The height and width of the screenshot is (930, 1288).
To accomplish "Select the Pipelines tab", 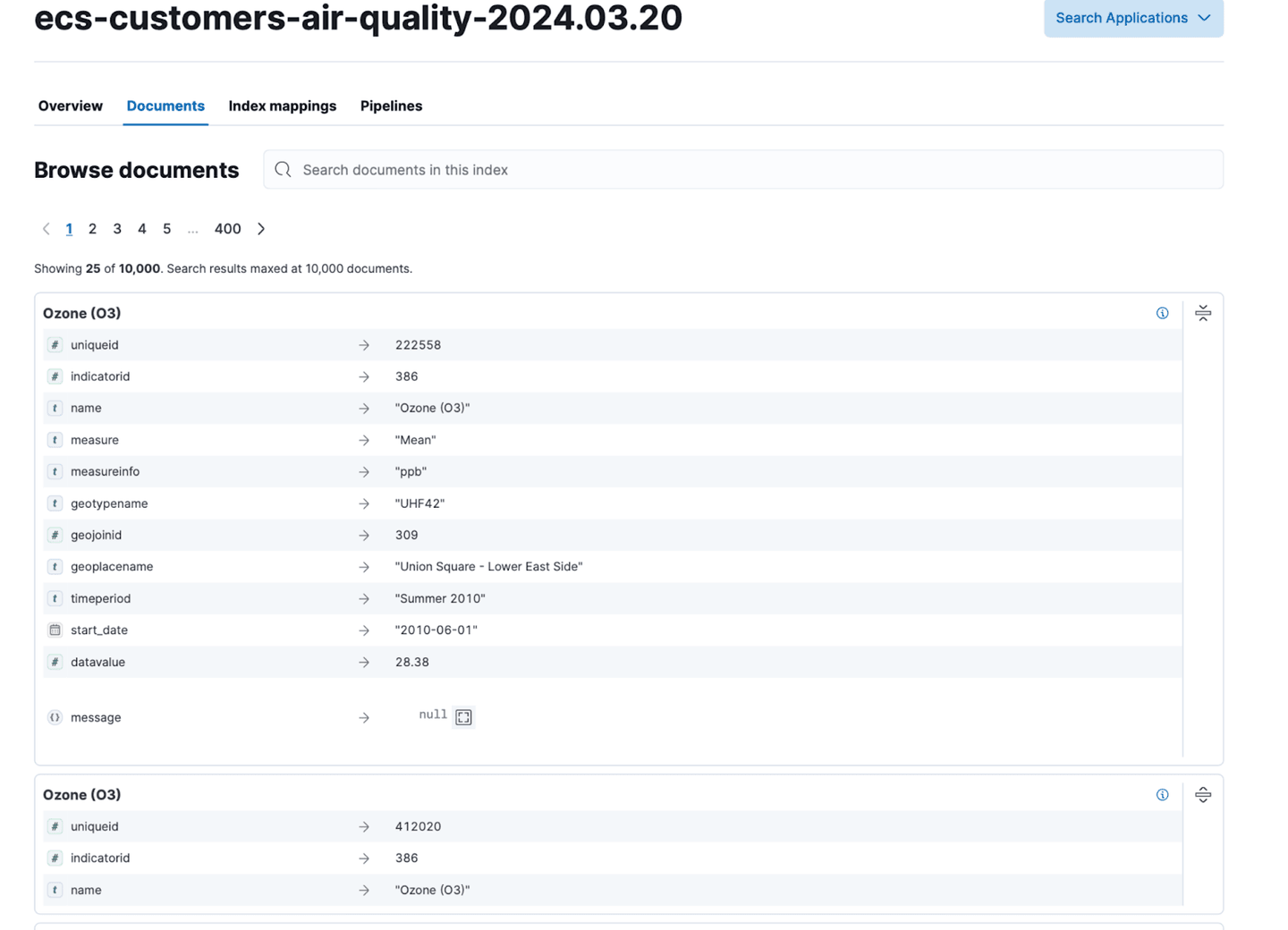I will click(x=391, y=106).
